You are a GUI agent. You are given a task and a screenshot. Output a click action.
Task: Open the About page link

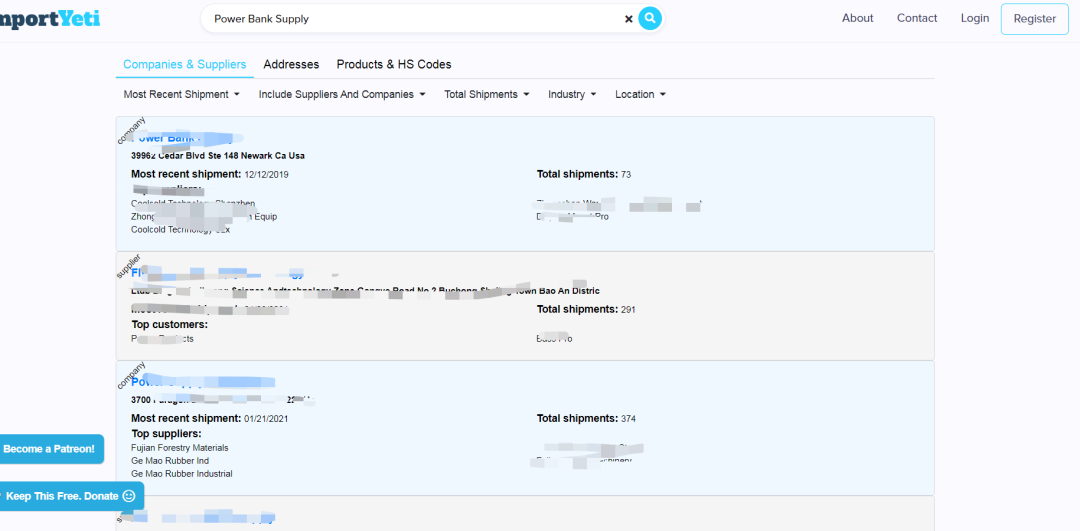pos(857,18)
